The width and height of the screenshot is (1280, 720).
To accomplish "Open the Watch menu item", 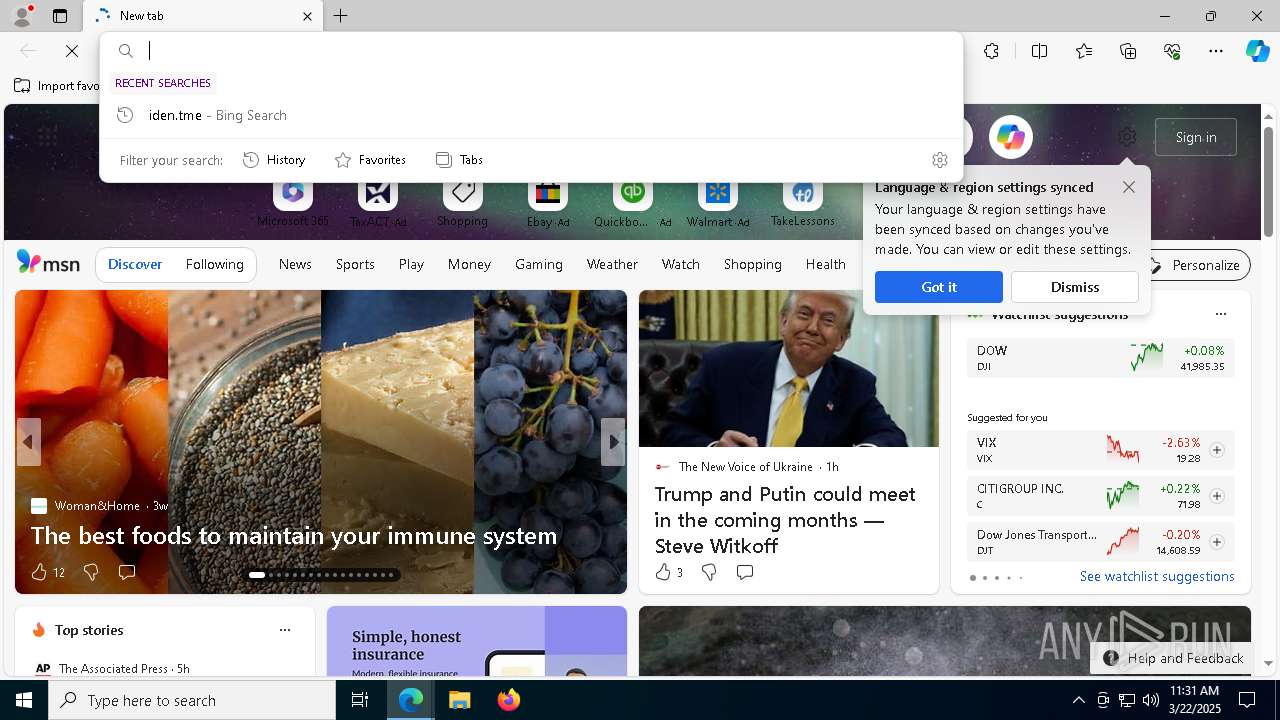I will click(681, 264).
